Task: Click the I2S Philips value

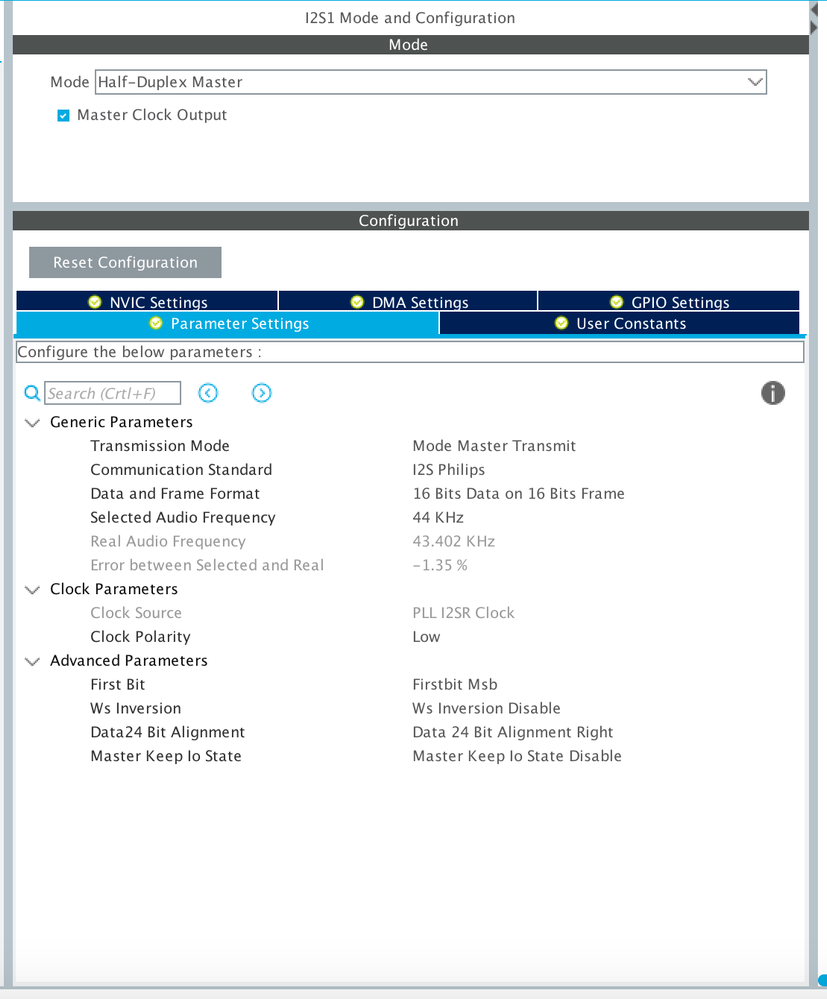Action: coord(449,470)
